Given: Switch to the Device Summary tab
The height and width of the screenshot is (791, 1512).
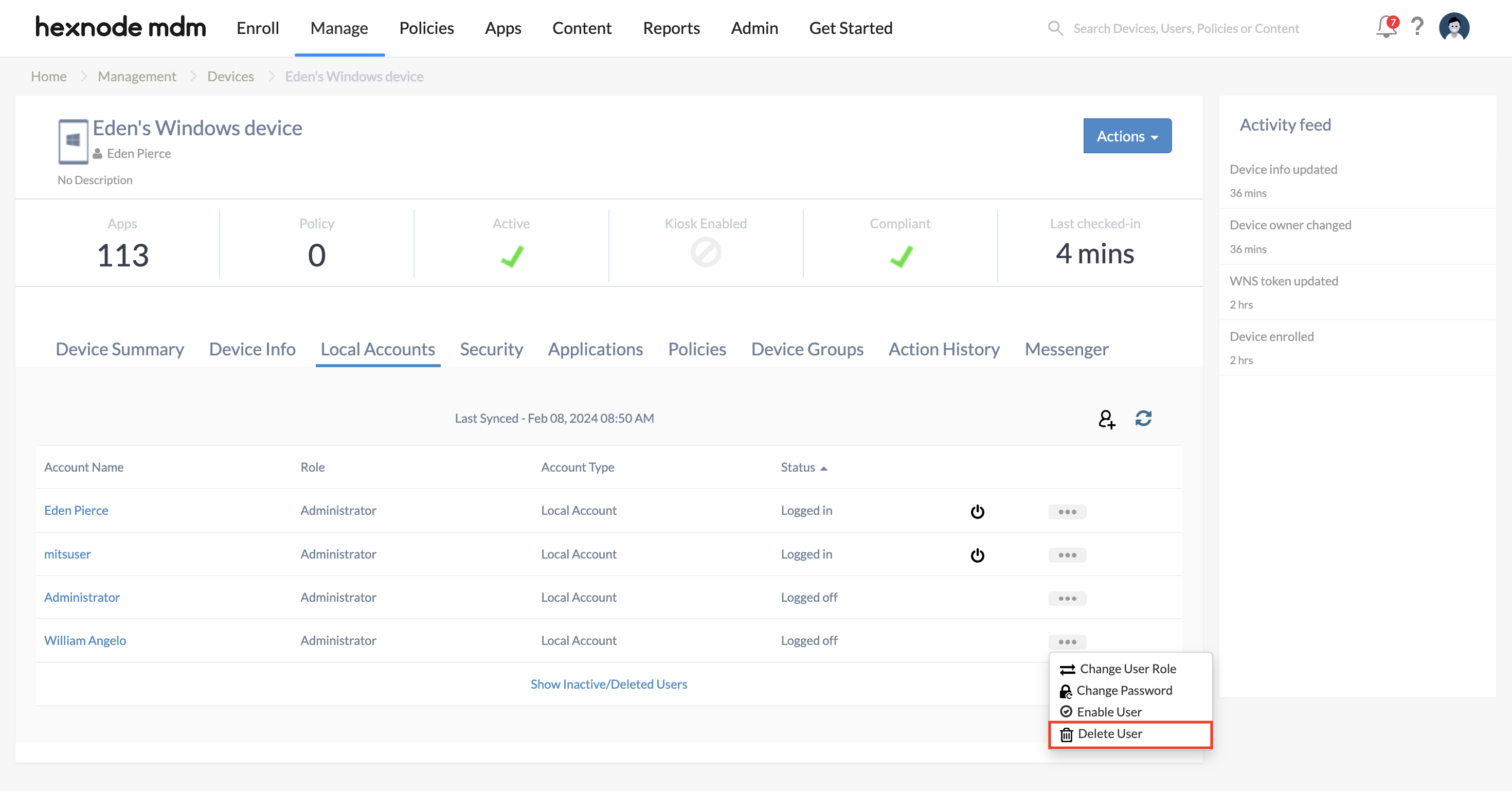Looking at the screenshot, I should tap(120, 349).
